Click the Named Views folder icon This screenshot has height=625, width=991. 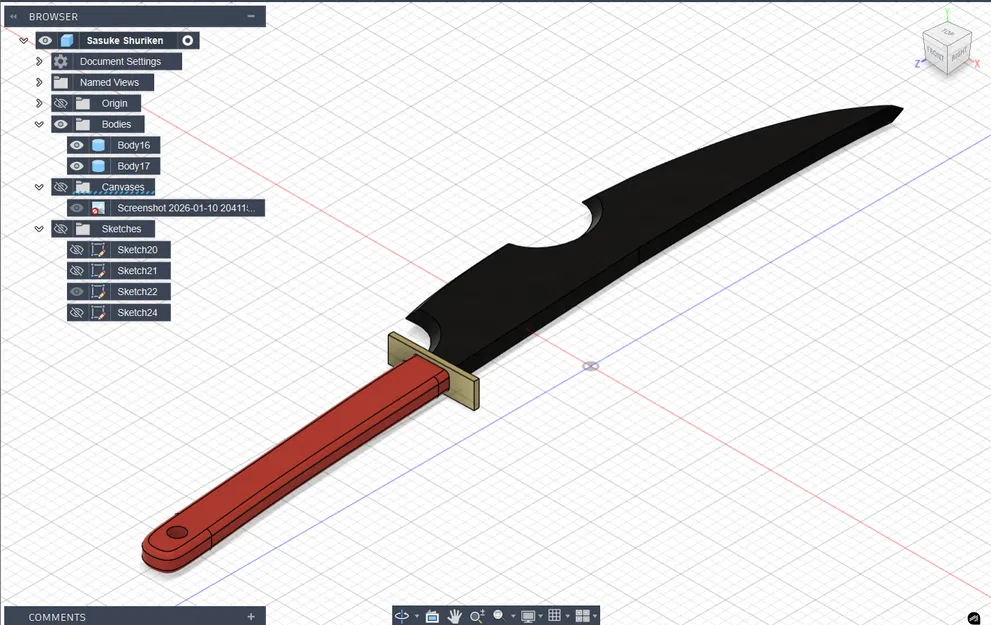[x=60, y=82]
